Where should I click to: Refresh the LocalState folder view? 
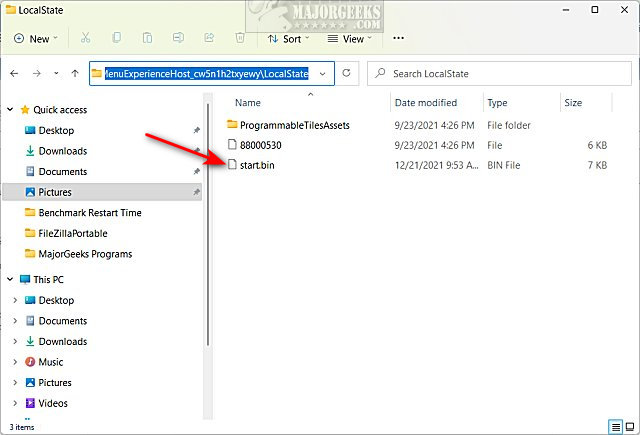pos(347,73)
